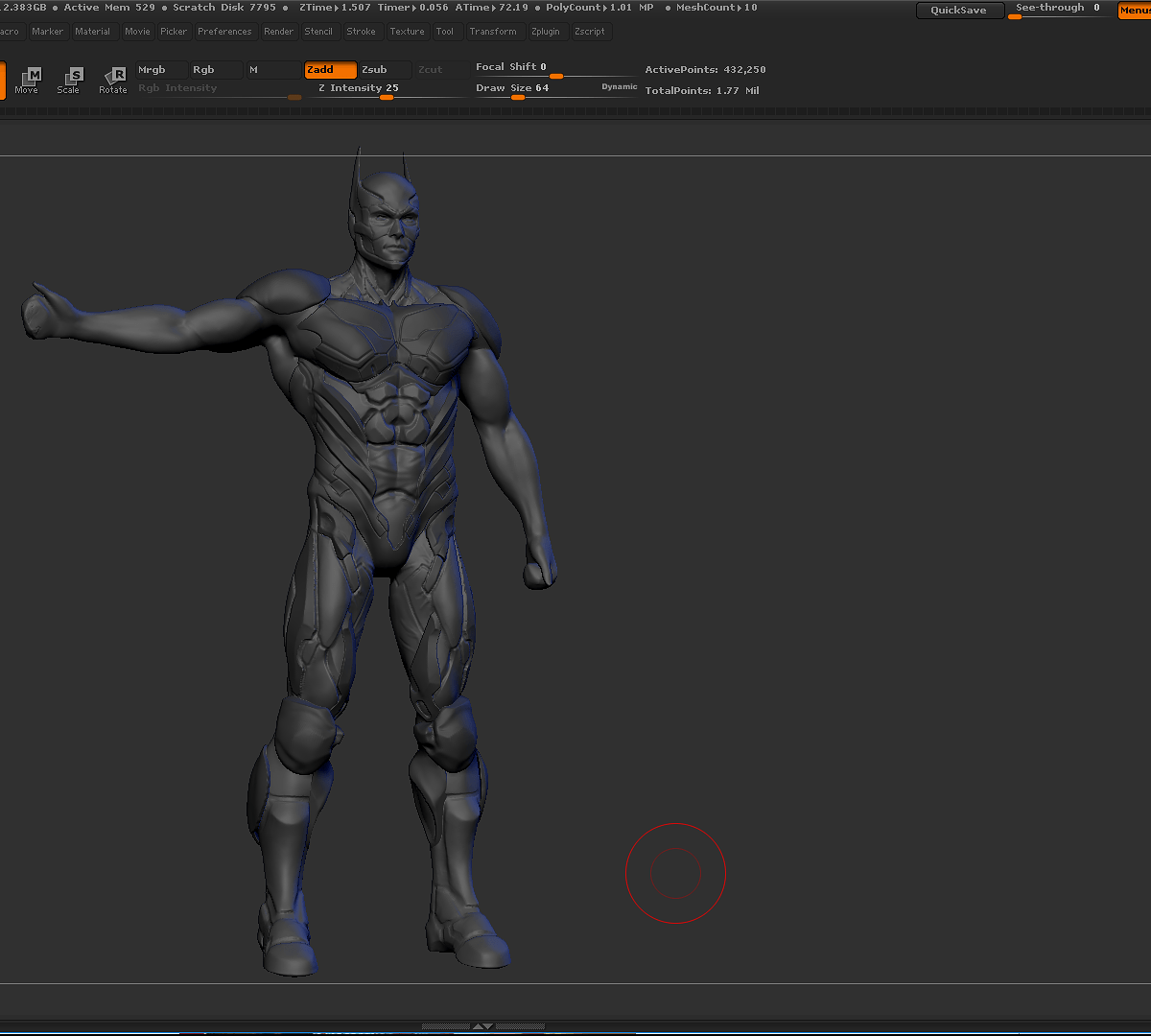1151x1036 pixels.
Task: Toggle Dynamic draw size
Action: pyautogui.click(x=620, y=87)
